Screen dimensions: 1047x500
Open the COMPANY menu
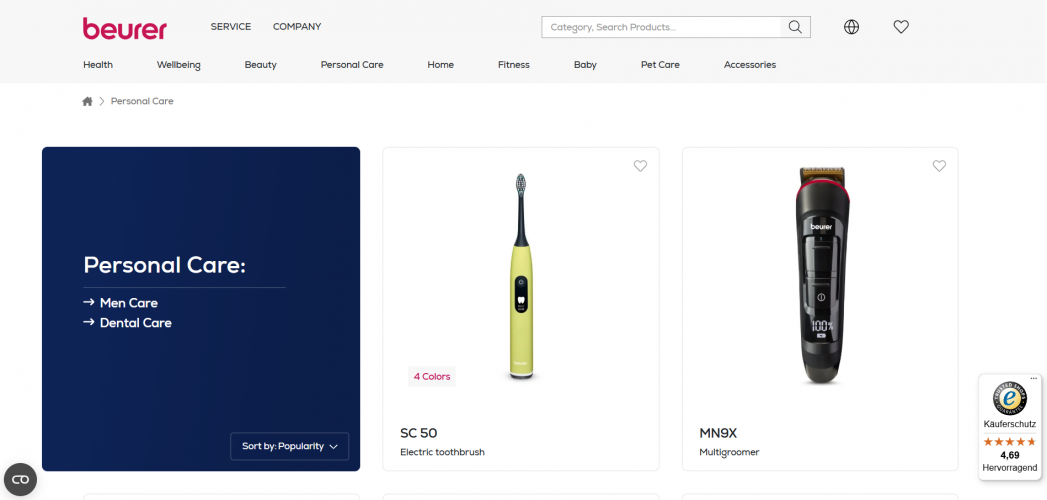pyautogui.click(x=297, y=27)
